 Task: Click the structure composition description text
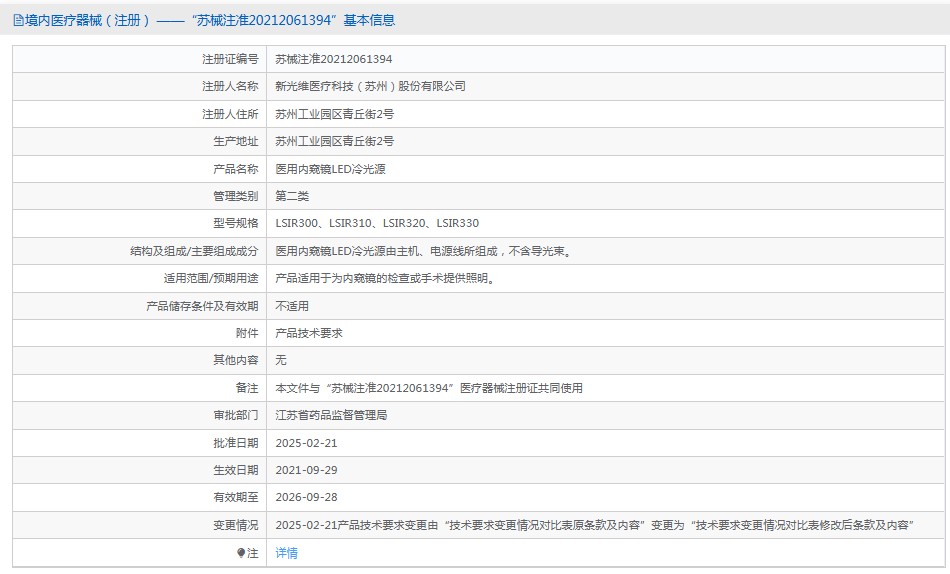coord(424,251)
